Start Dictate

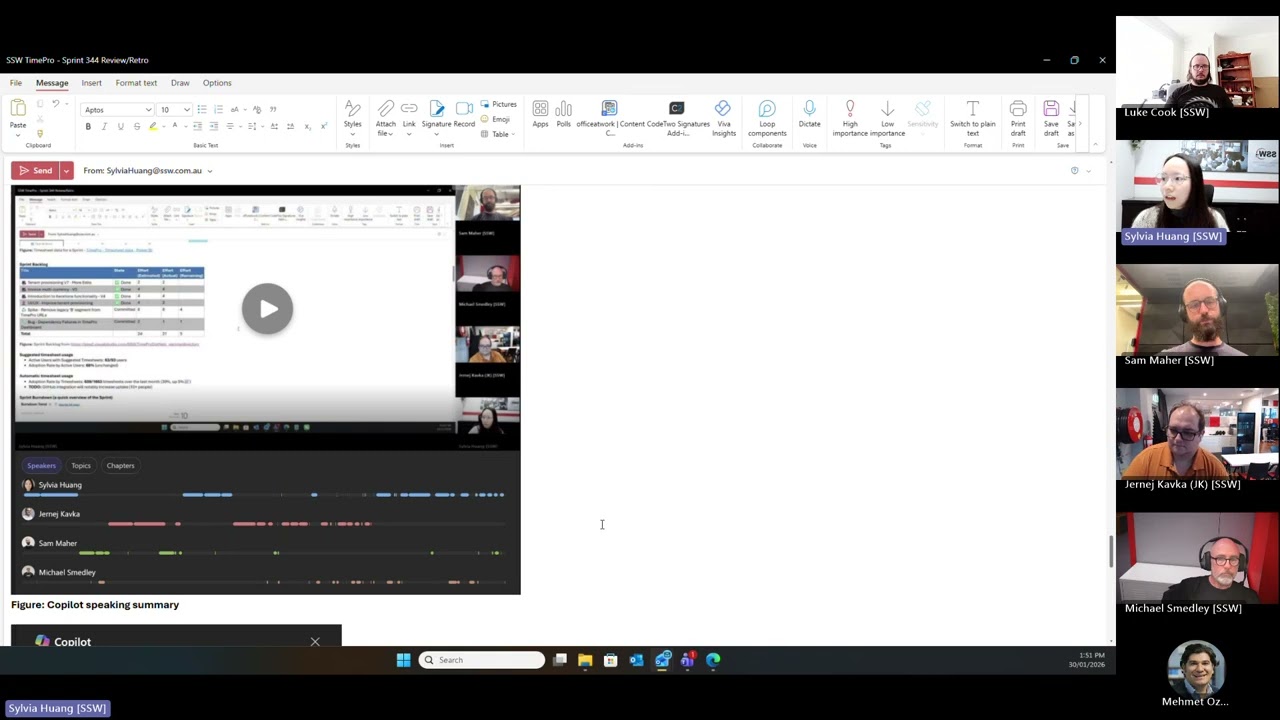point(809,115)
